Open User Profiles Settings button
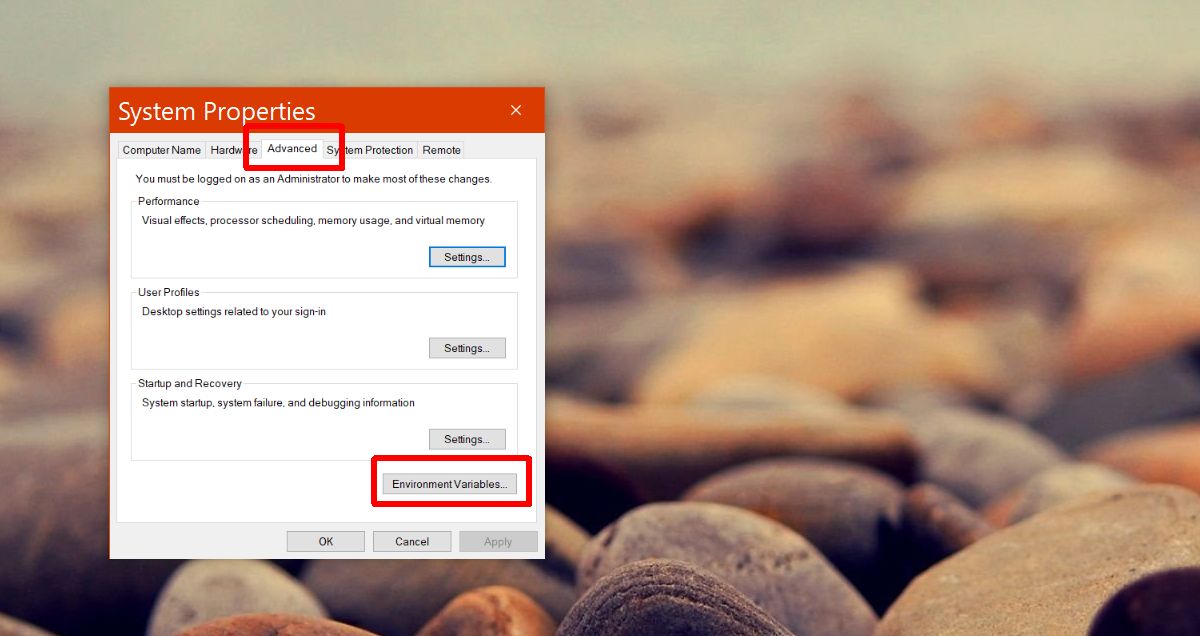 pyautogui.click(x=467, y=348)
